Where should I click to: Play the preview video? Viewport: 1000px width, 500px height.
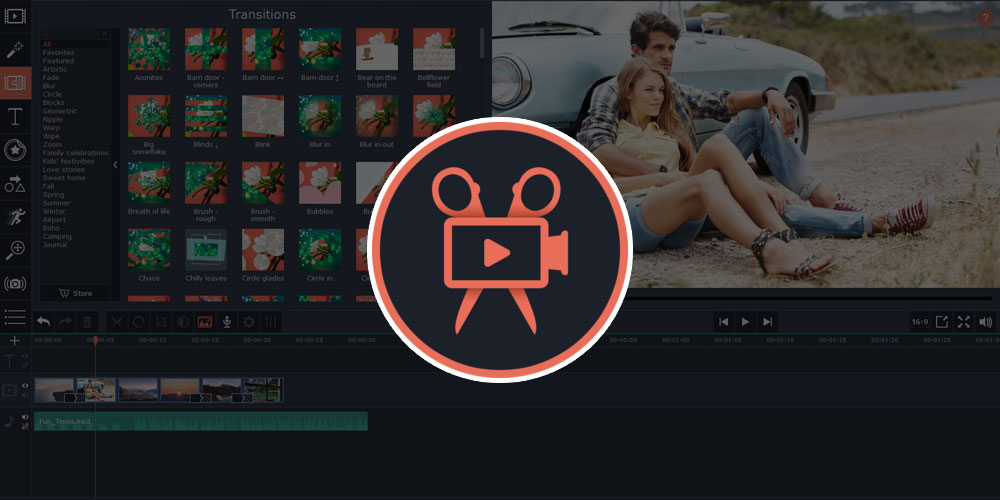pos(745,322)
